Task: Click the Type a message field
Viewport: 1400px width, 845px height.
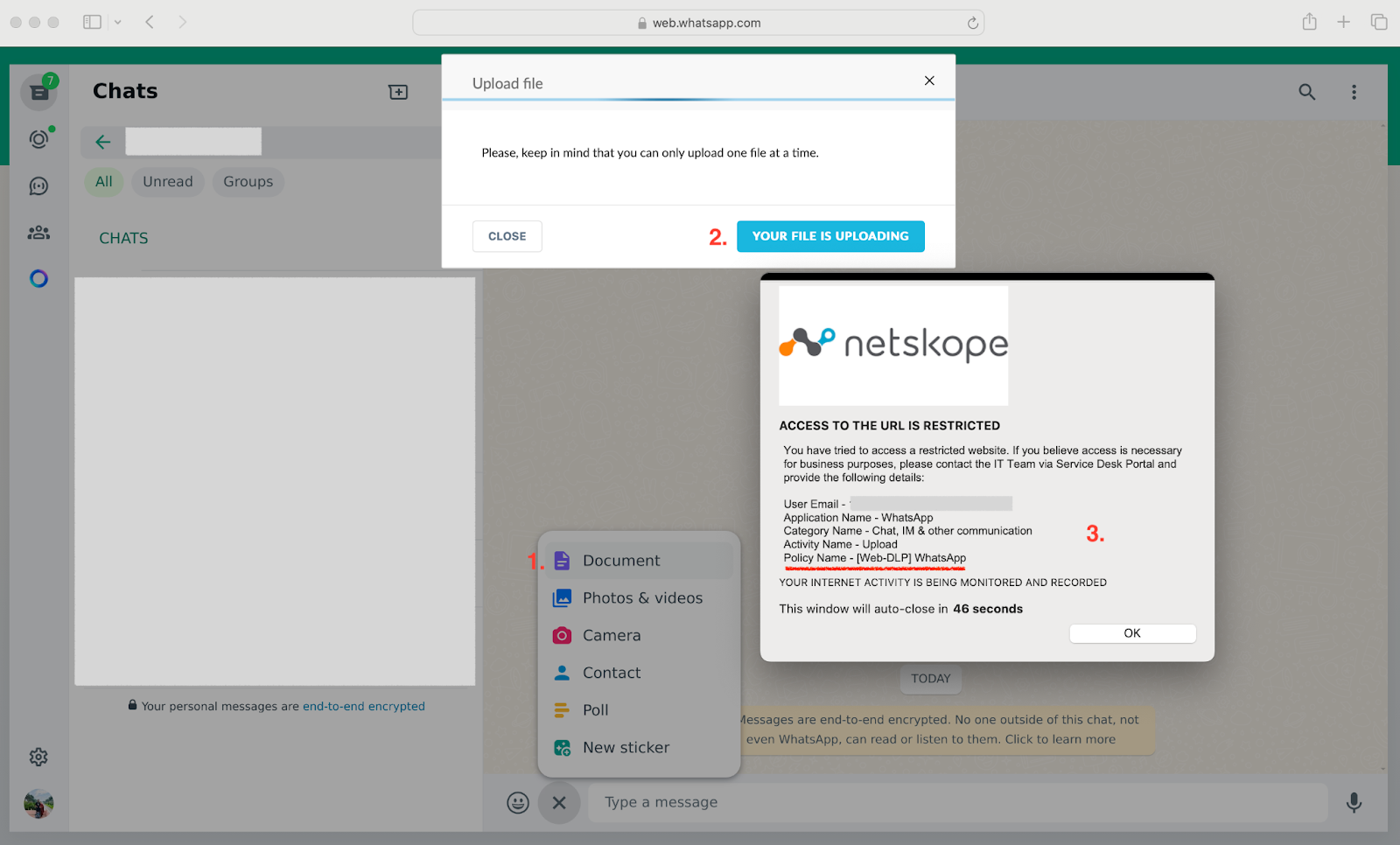Action: [957, 802]
